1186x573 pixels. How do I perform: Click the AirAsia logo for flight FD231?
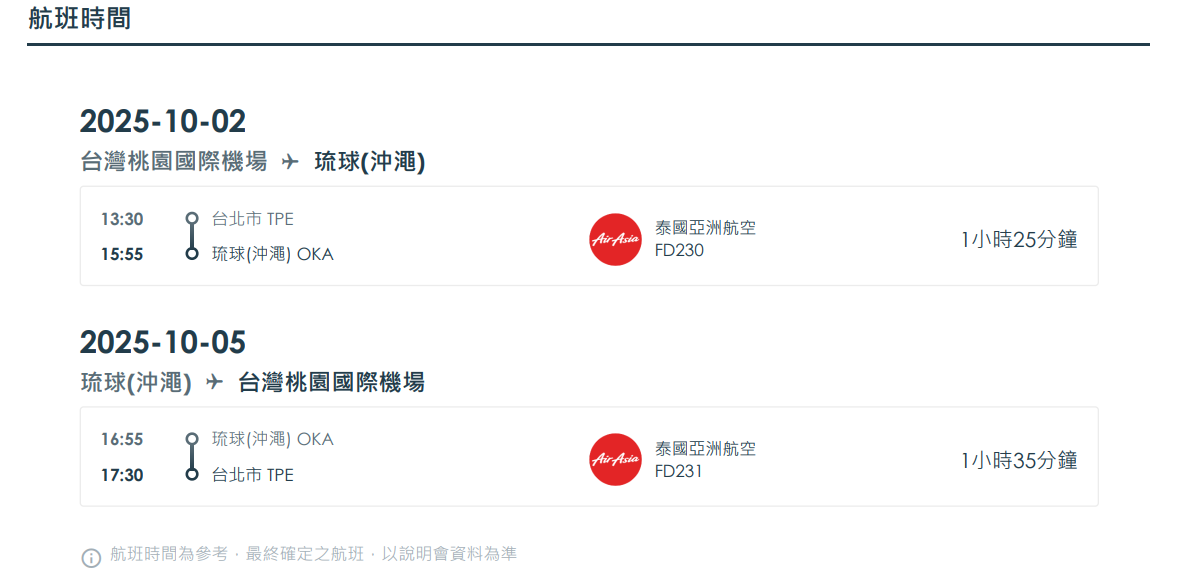click(x=615, y=460)
